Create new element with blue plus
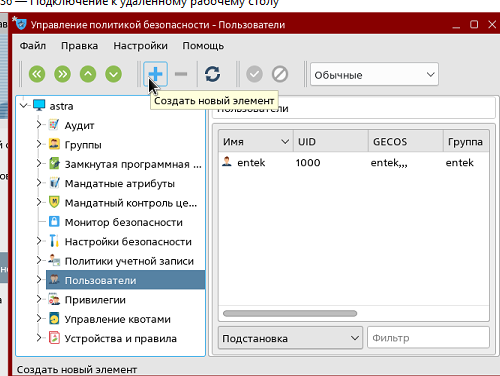The height and width of the screenshot is (376, 500). pyautogui.click(x=155, y=74)
